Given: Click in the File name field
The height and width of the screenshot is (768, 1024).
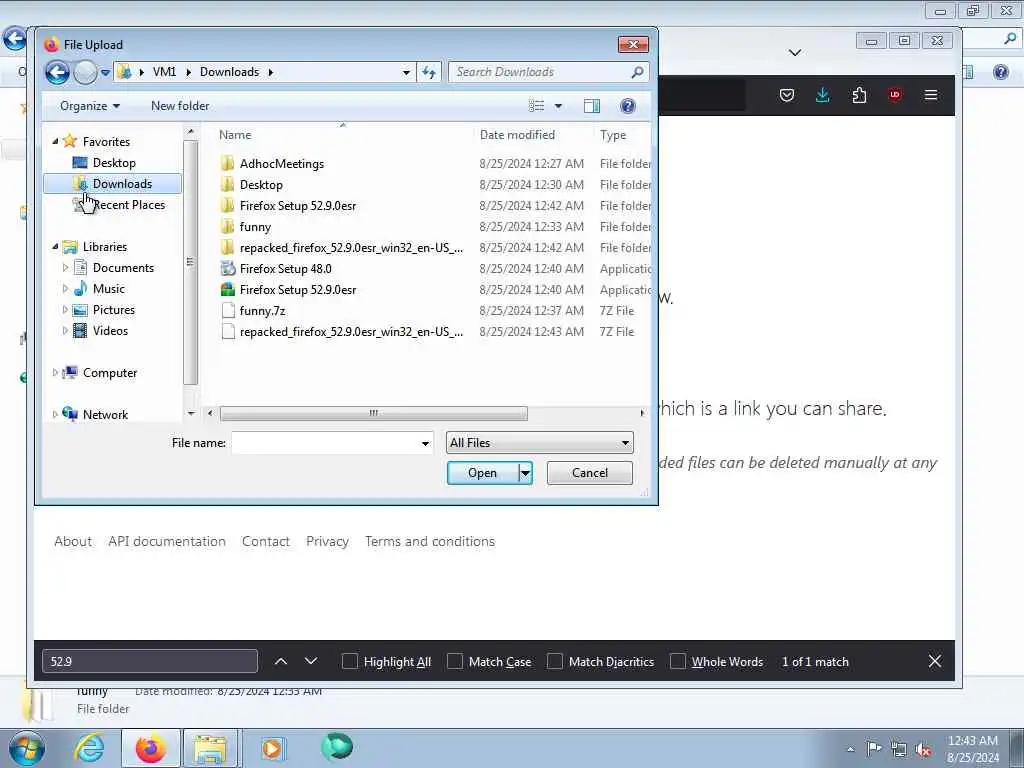Looking at the screenshot, I should click(325, 443).
